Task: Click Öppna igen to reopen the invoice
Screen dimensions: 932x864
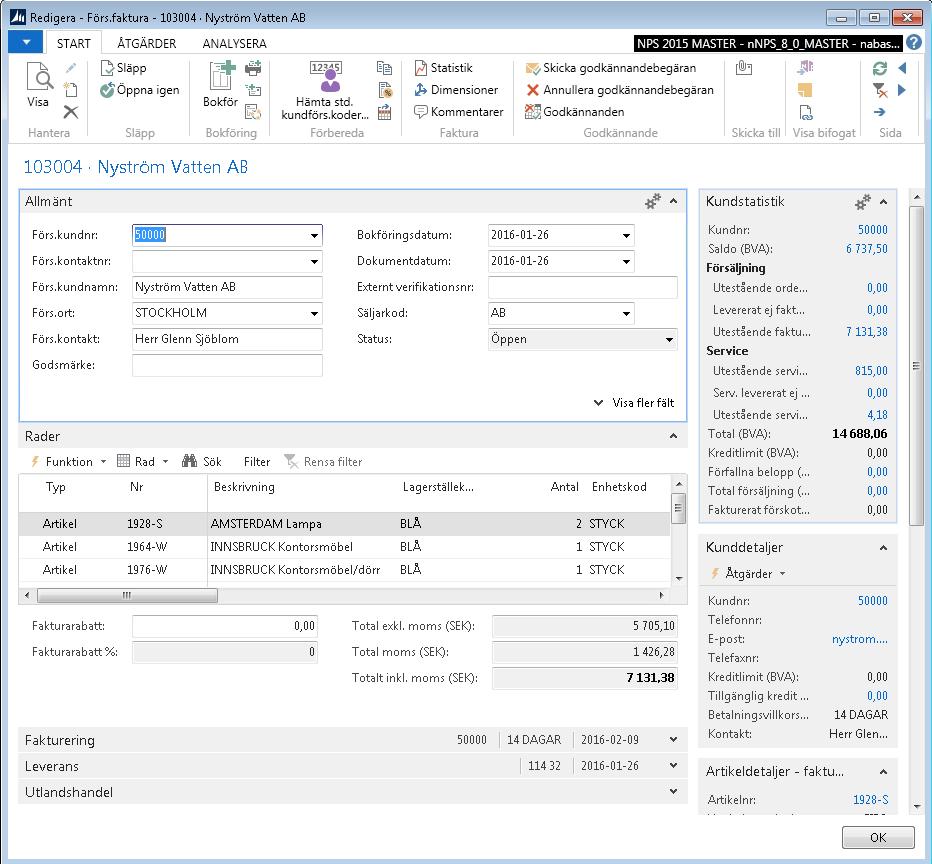Action: pyautogui.click(x=140, y=90)
